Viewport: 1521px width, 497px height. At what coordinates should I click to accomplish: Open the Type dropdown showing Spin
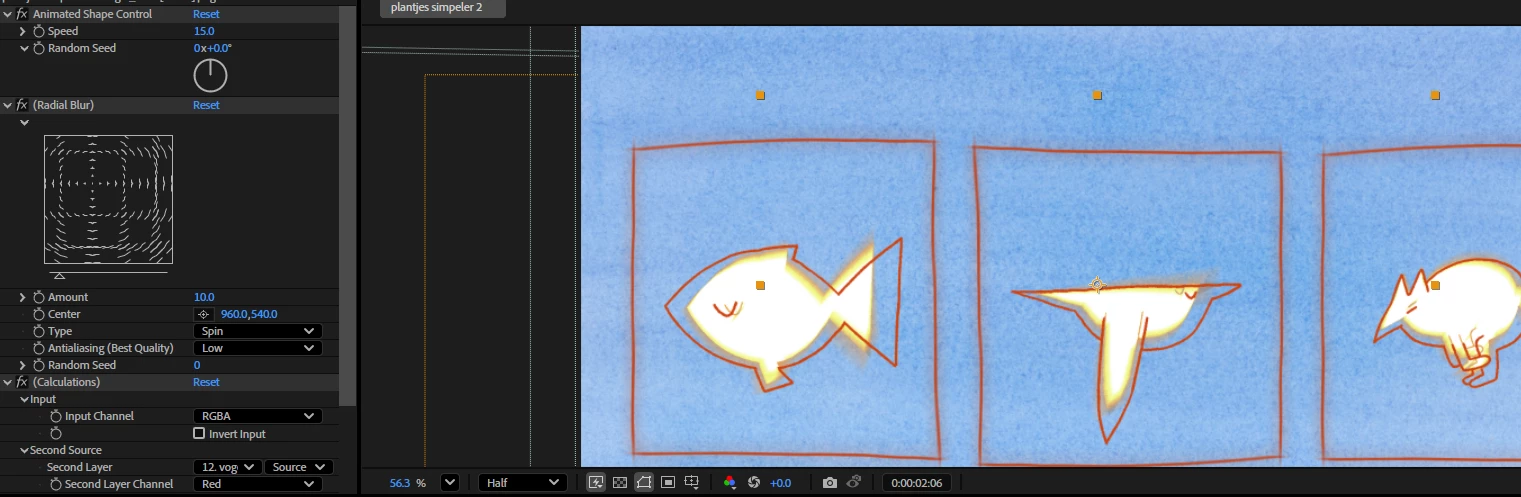point(258,331)
